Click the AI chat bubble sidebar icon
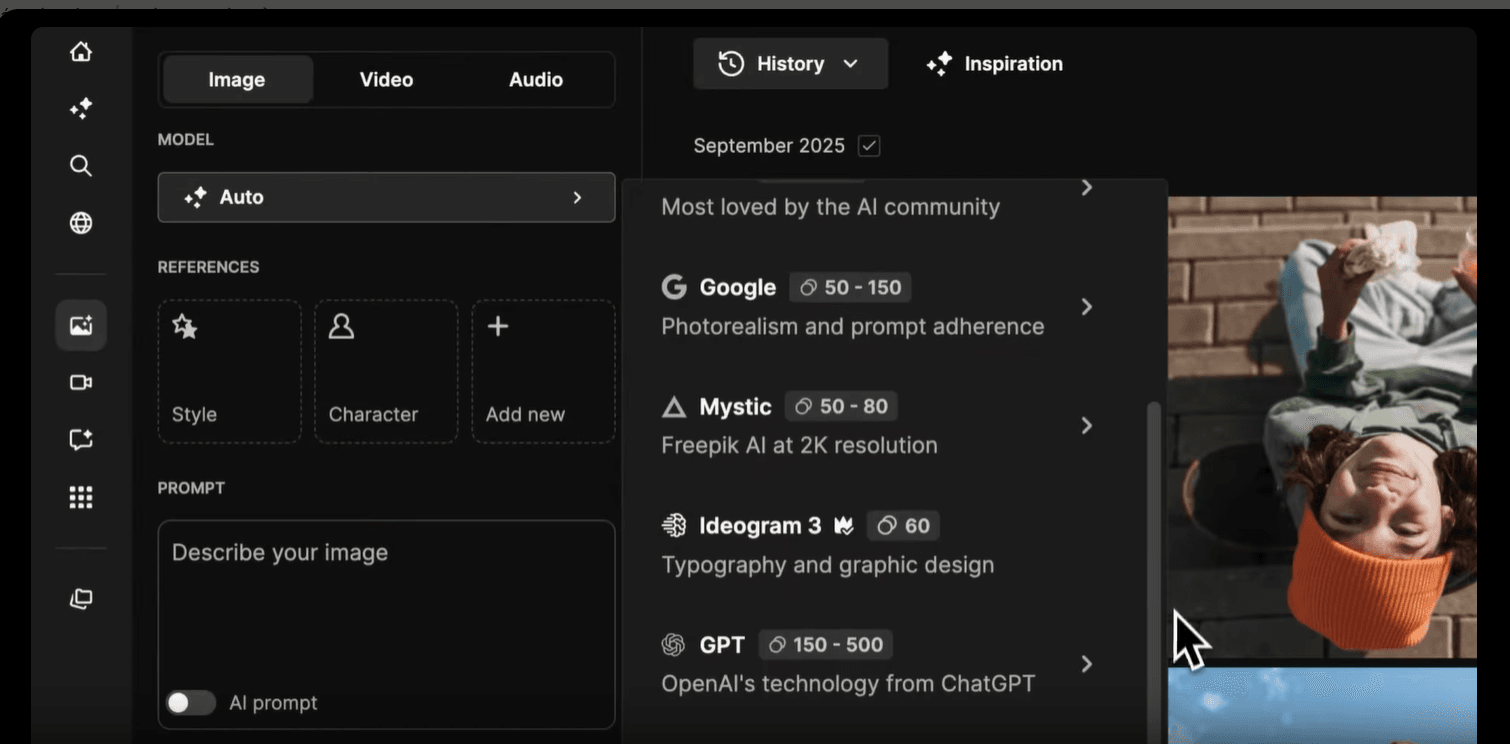The image size is (1510, 744). (x=81, y=440)
